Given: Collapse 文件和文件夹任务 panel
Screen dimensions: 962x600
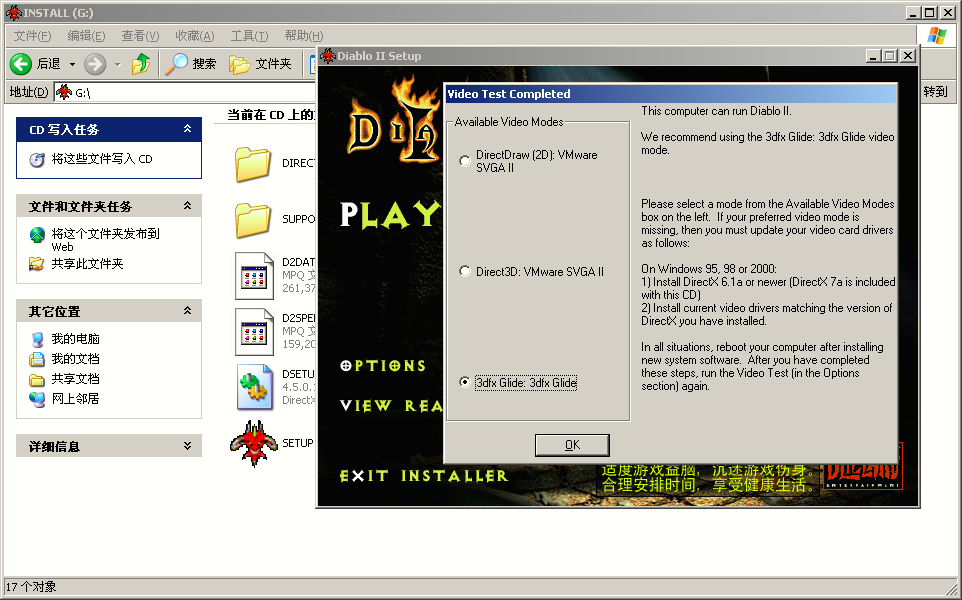Looking at the screenshot, I should [187, 206].
